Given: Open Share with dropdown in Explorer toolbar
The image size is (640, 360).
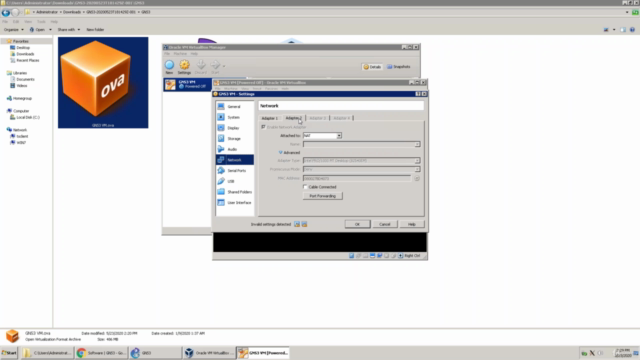Looking at the screenshot, I should click(69, 29).
